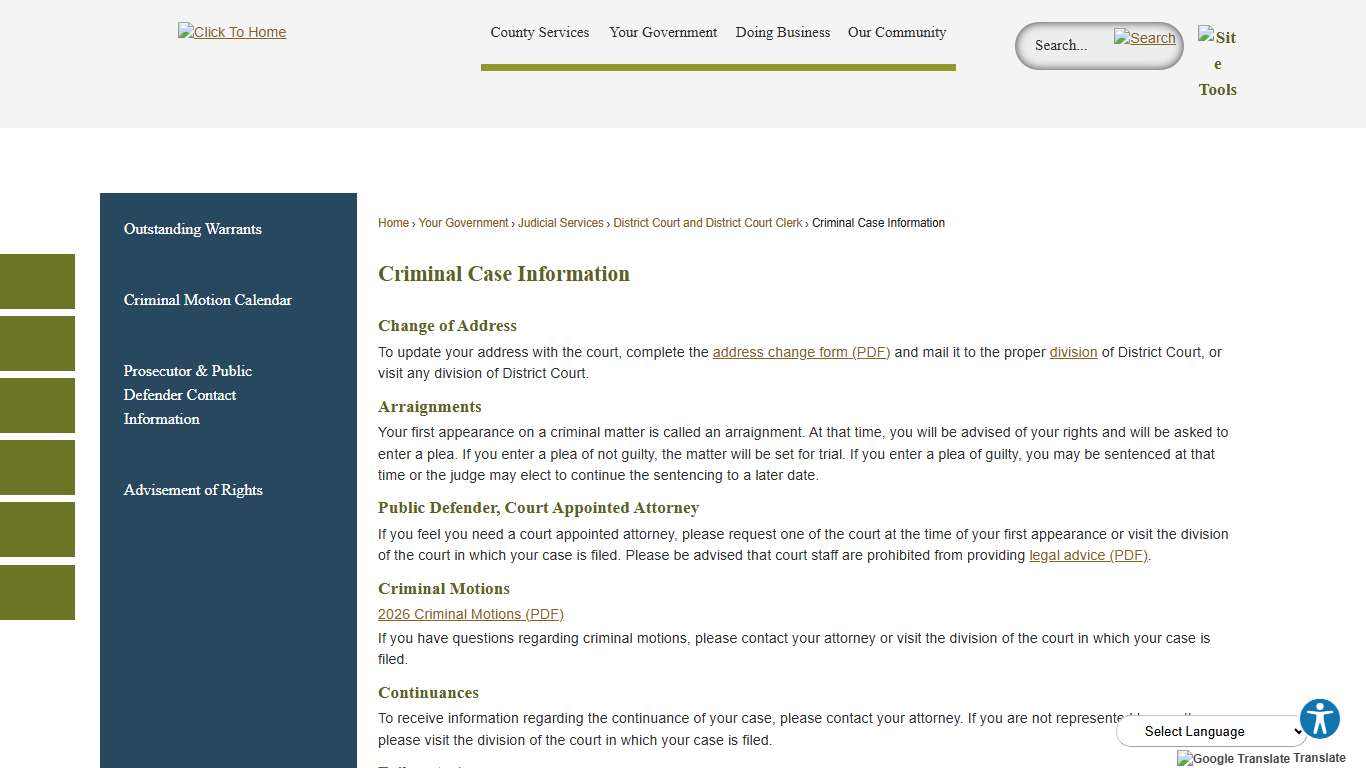The height and width of the screenshot is (768, 1366).
Task: Click the Click To Home logo
Action: [231, 31]
